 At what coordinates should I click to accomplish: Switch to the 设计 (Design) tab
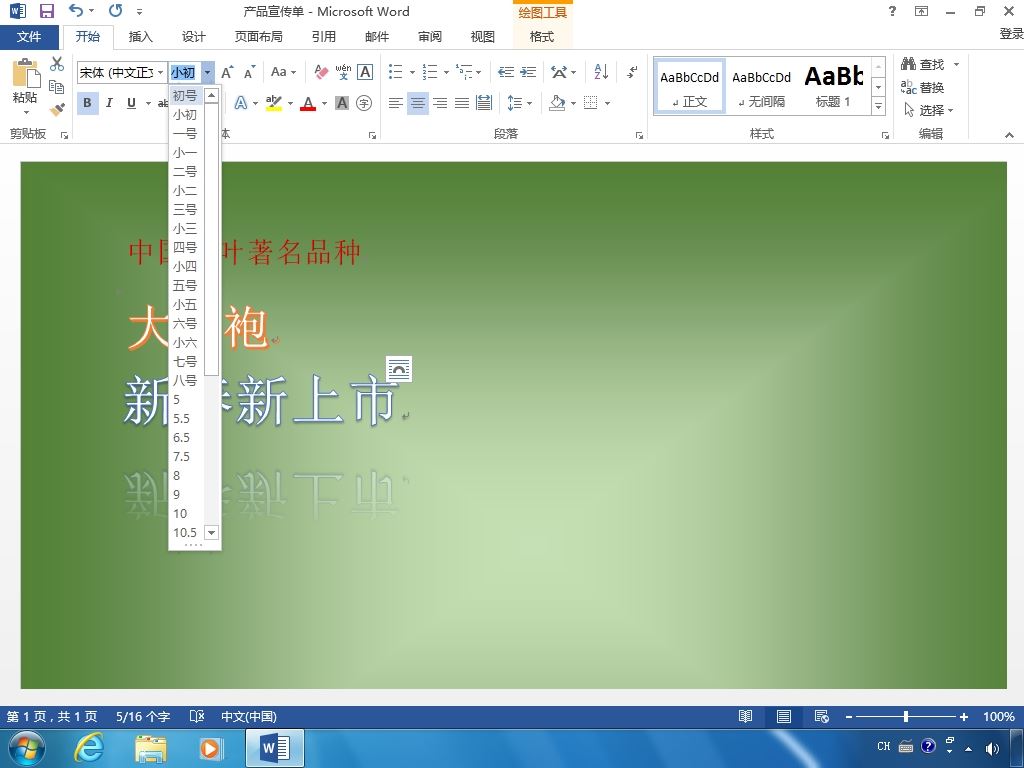coord(193,37)
